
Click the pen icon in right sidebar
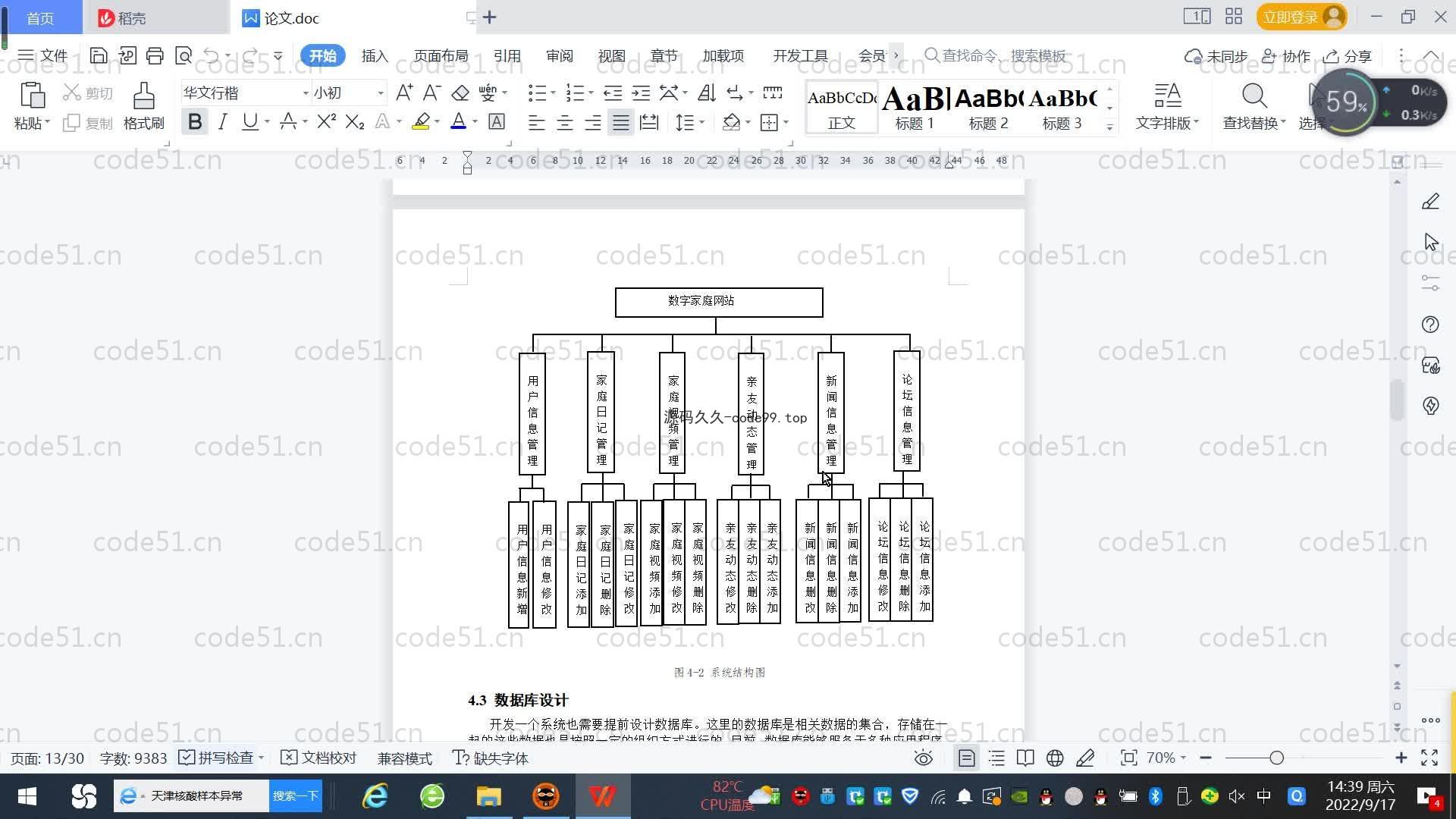[x=1430, y=202]
